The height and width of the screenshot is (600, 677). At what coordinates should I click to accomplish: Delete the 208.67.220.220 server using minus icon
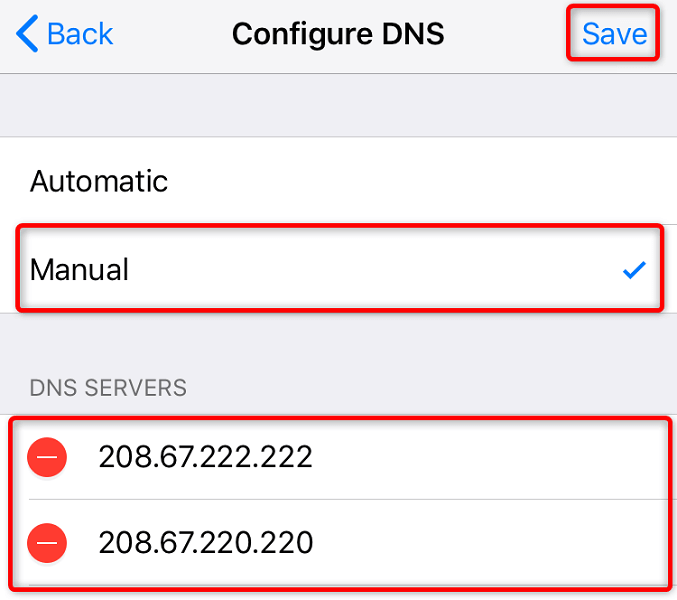coord(48,543)
